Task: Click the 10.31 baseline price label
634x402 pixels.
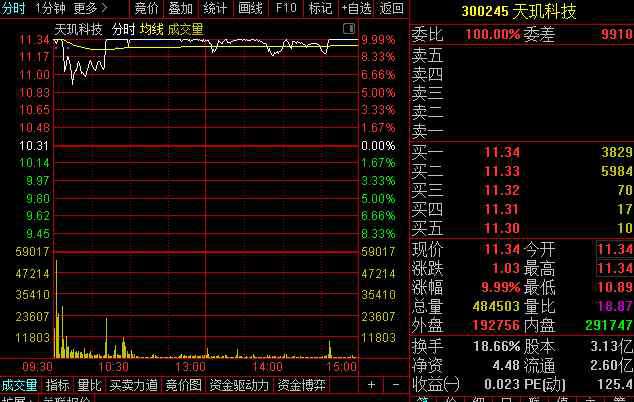Action: point(34,146)
